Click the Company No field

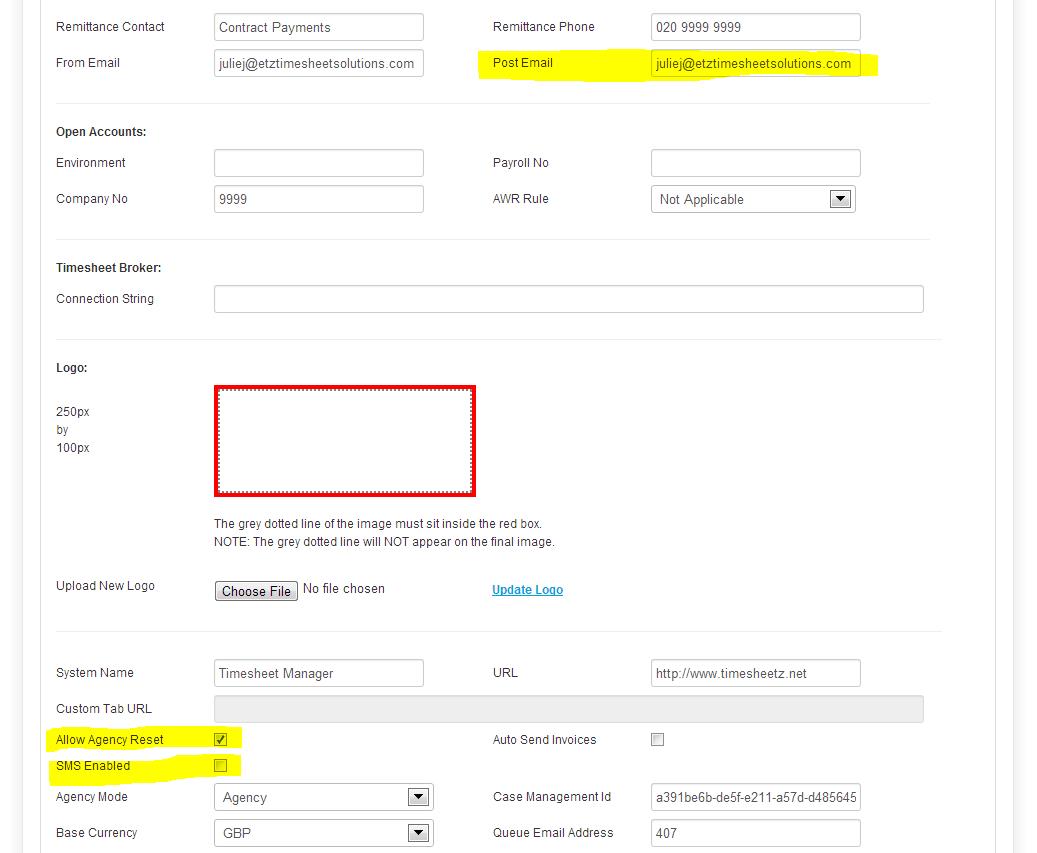pos(319,198)
